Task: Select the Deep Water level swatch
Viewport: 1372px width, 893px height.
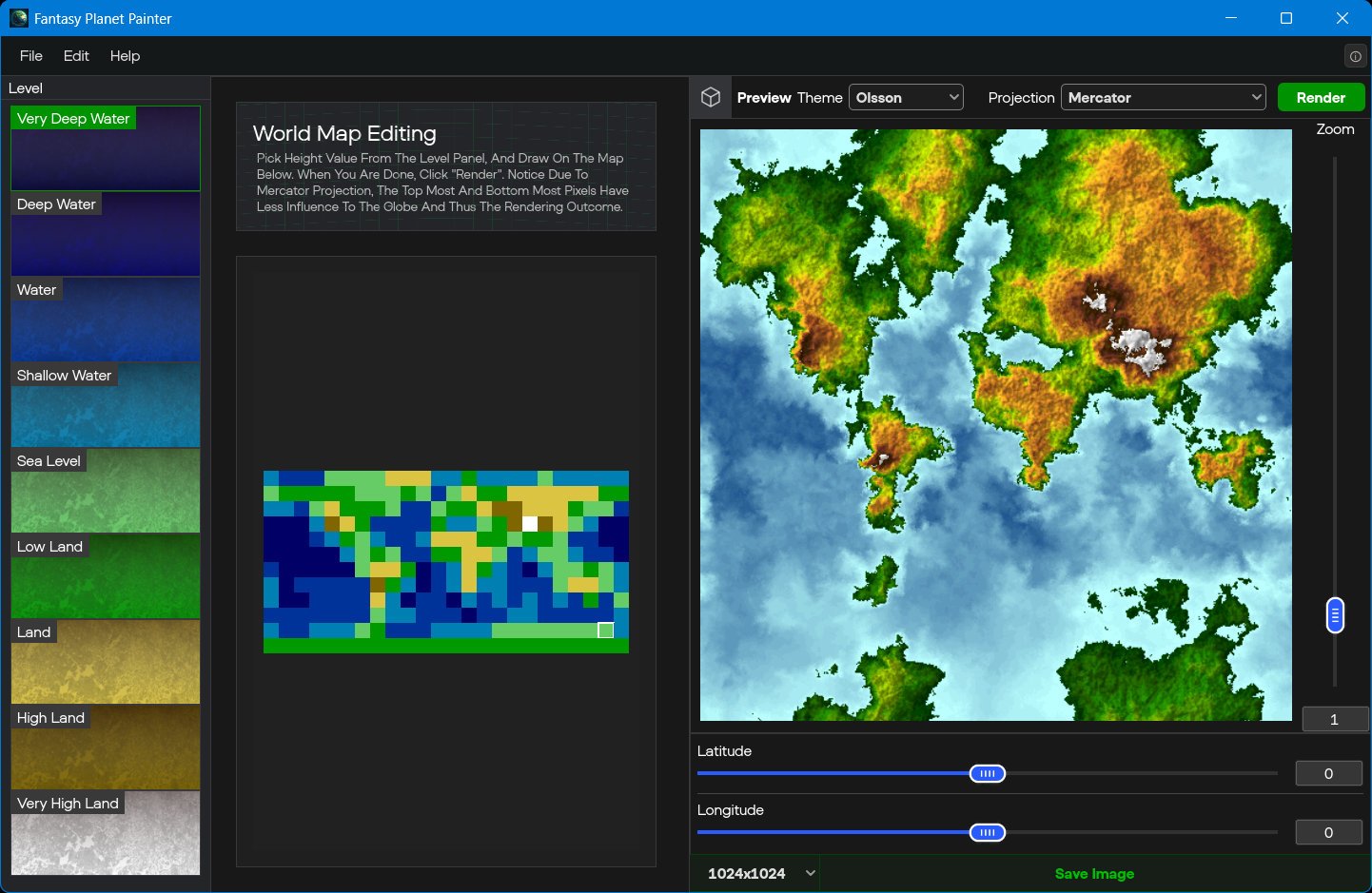Action: click(x=106, y=234)
